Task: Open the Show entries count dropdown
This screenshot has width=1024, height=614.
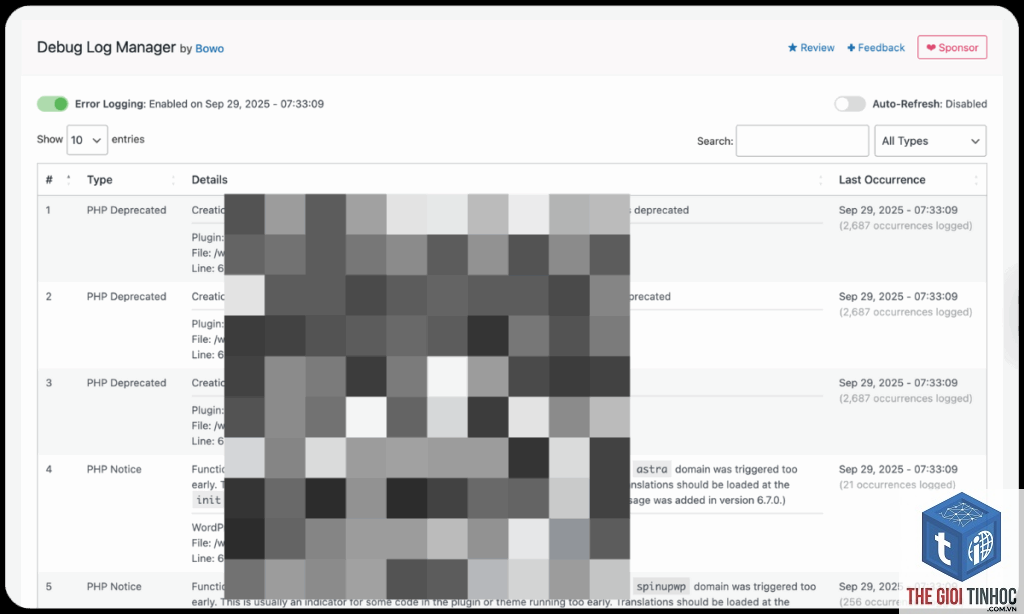Action: click(x=87, y=140)
